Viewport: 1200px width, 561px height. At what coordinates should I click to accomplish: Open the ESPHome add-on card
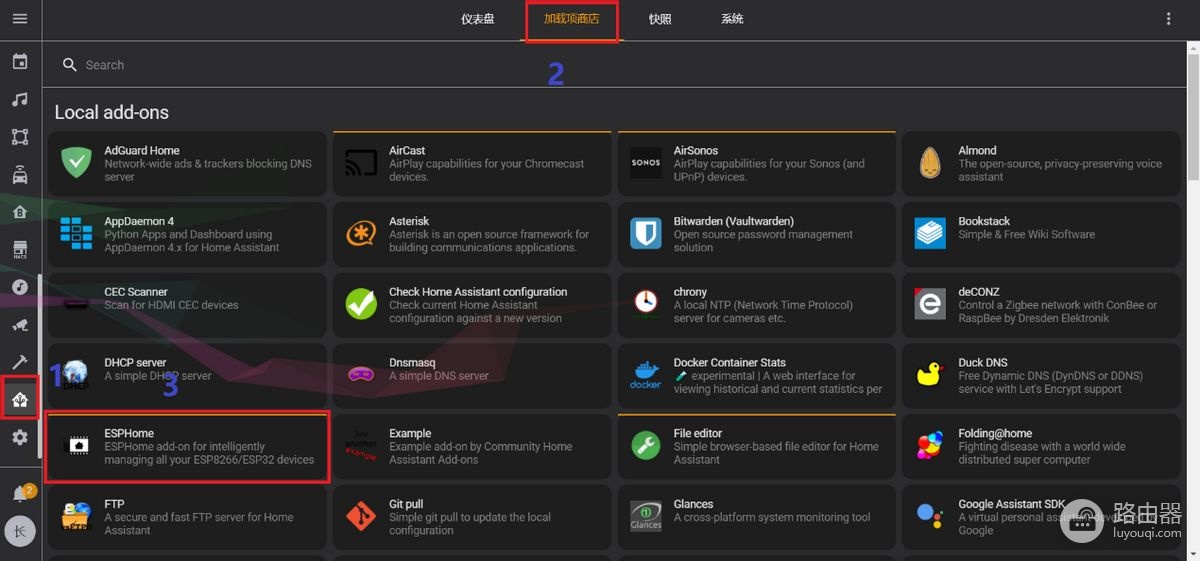tap(188, 446)
